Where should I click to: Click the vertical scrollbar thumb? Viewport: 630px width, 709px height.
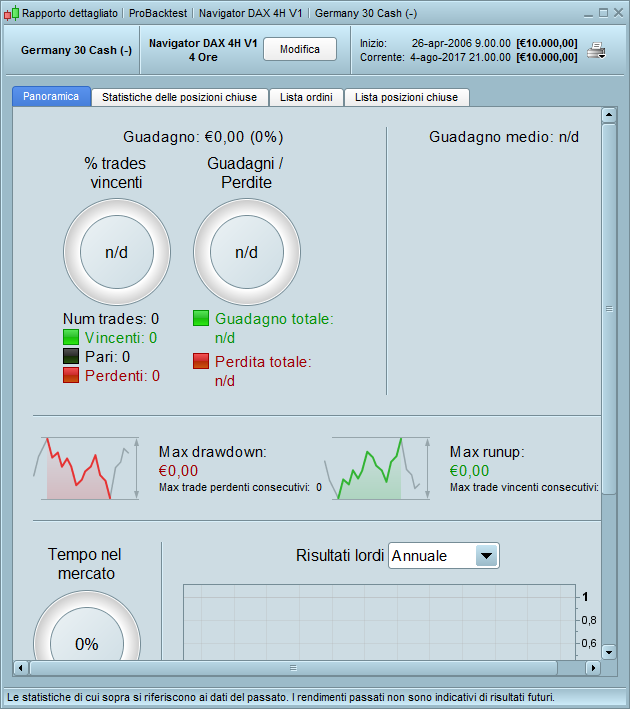click(609, 309)
